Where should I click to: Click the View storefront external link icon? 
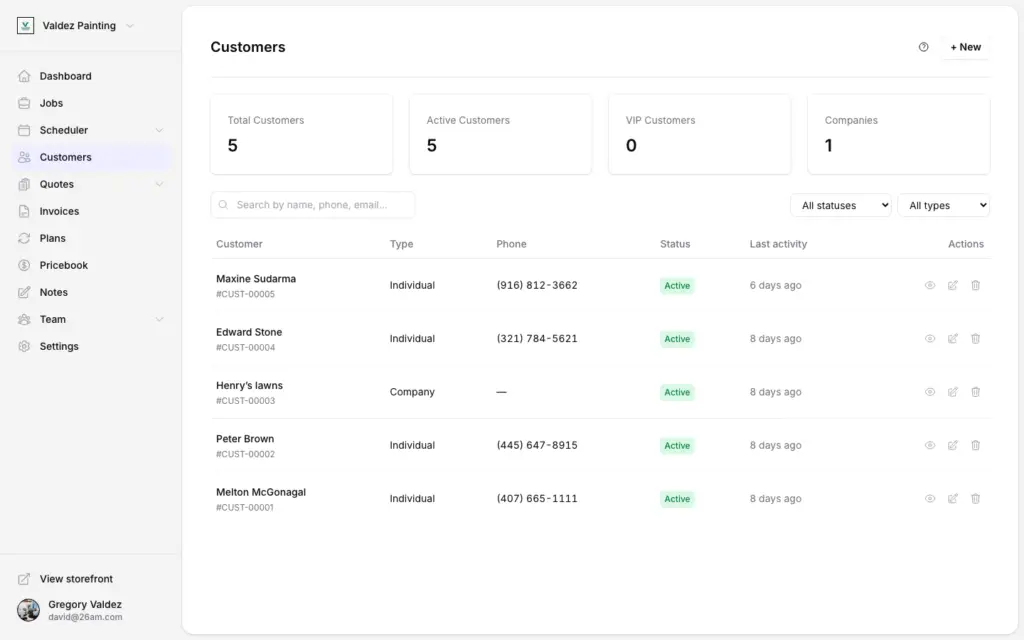pos(24,579)
